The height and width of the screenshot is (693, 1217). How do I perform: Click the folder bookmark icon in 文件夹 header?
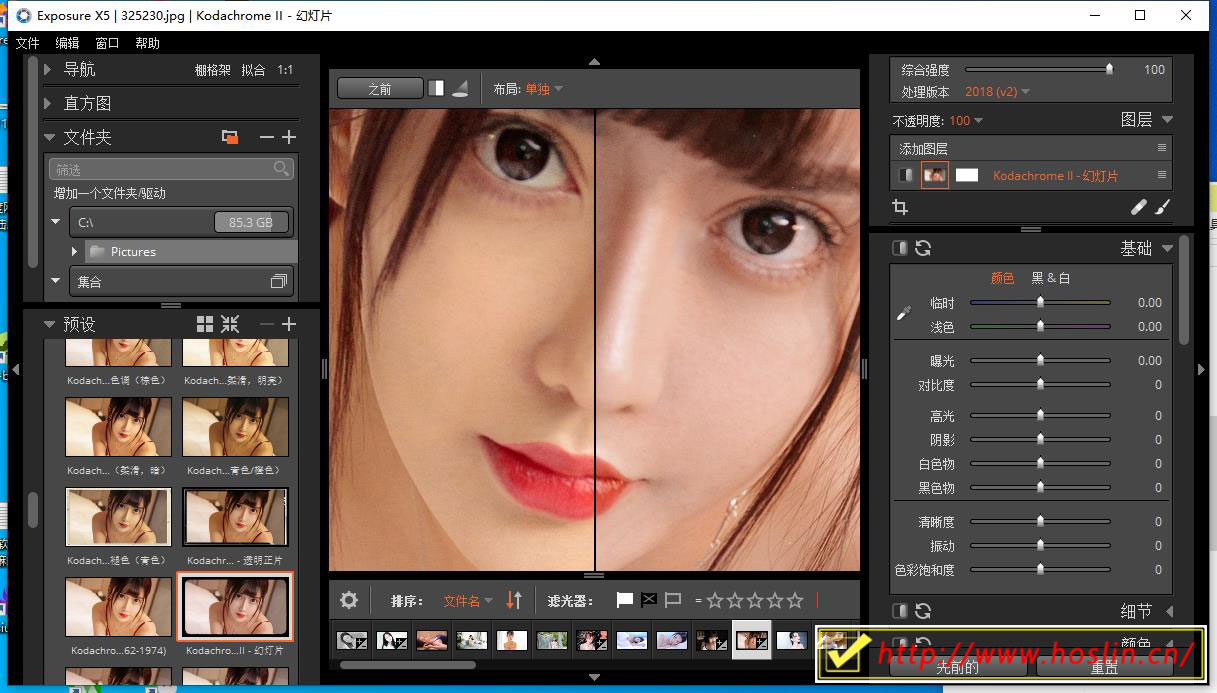(230, 137)
